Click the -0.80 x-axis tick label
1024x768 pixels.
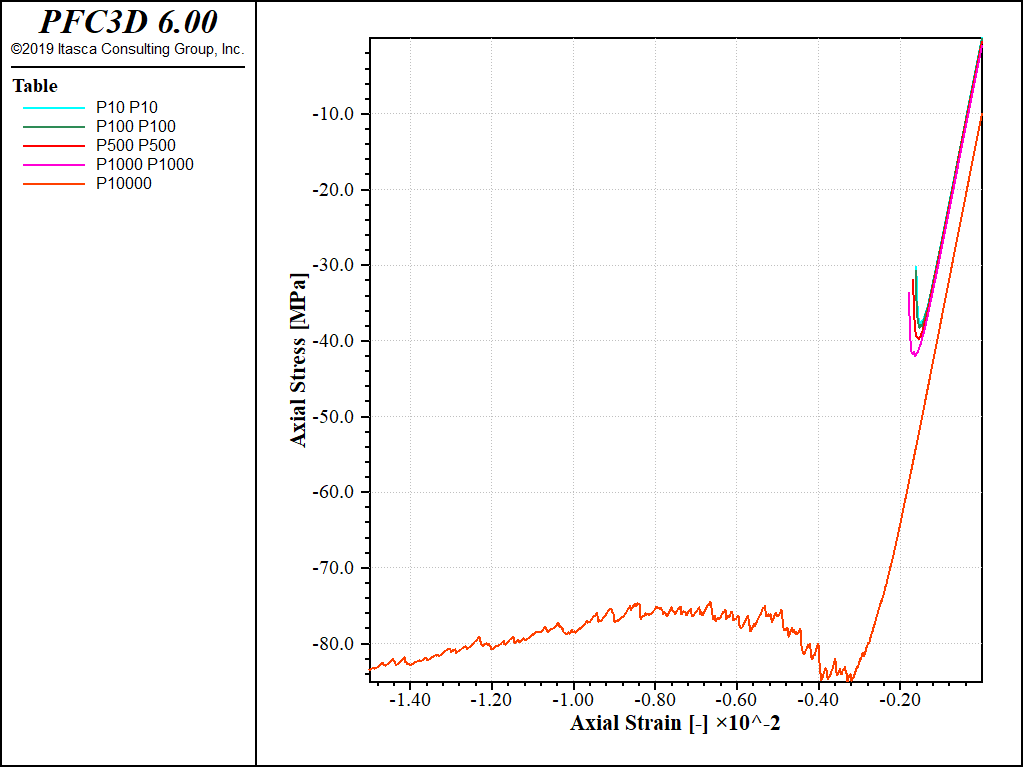click(655, 700)
